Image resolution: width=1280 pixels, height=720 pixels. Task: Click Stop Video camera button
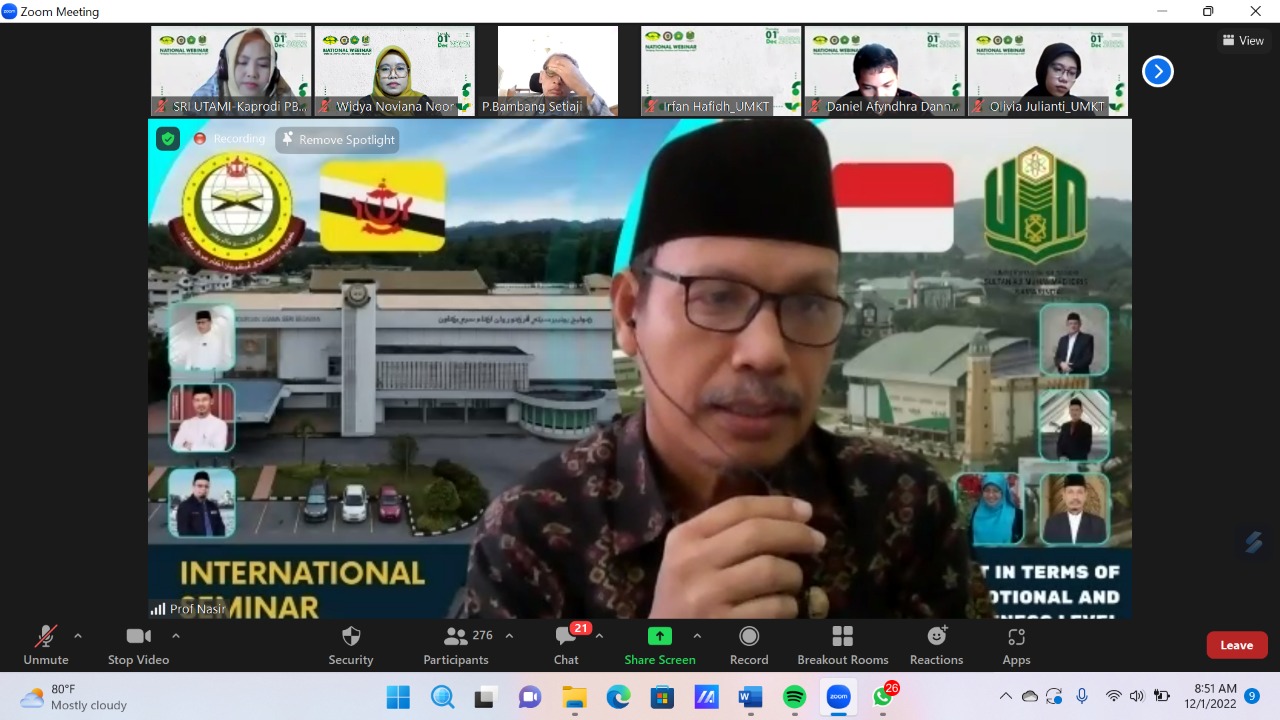138,645
